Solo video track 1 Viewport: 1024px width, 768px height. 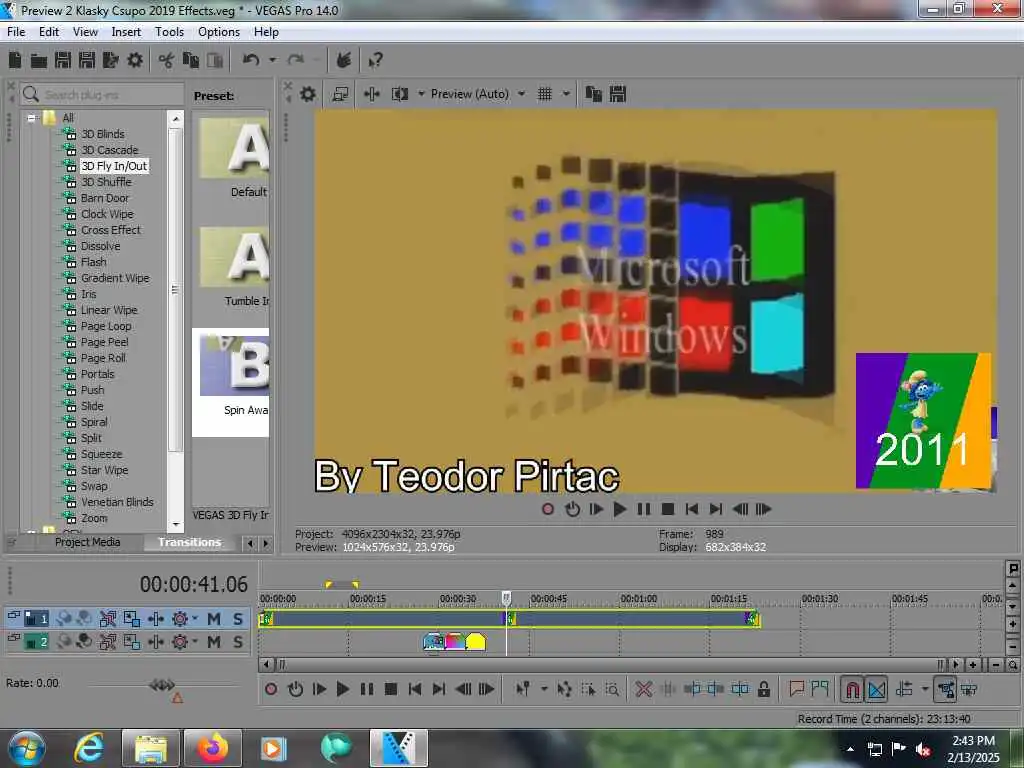tap(238, 618)
